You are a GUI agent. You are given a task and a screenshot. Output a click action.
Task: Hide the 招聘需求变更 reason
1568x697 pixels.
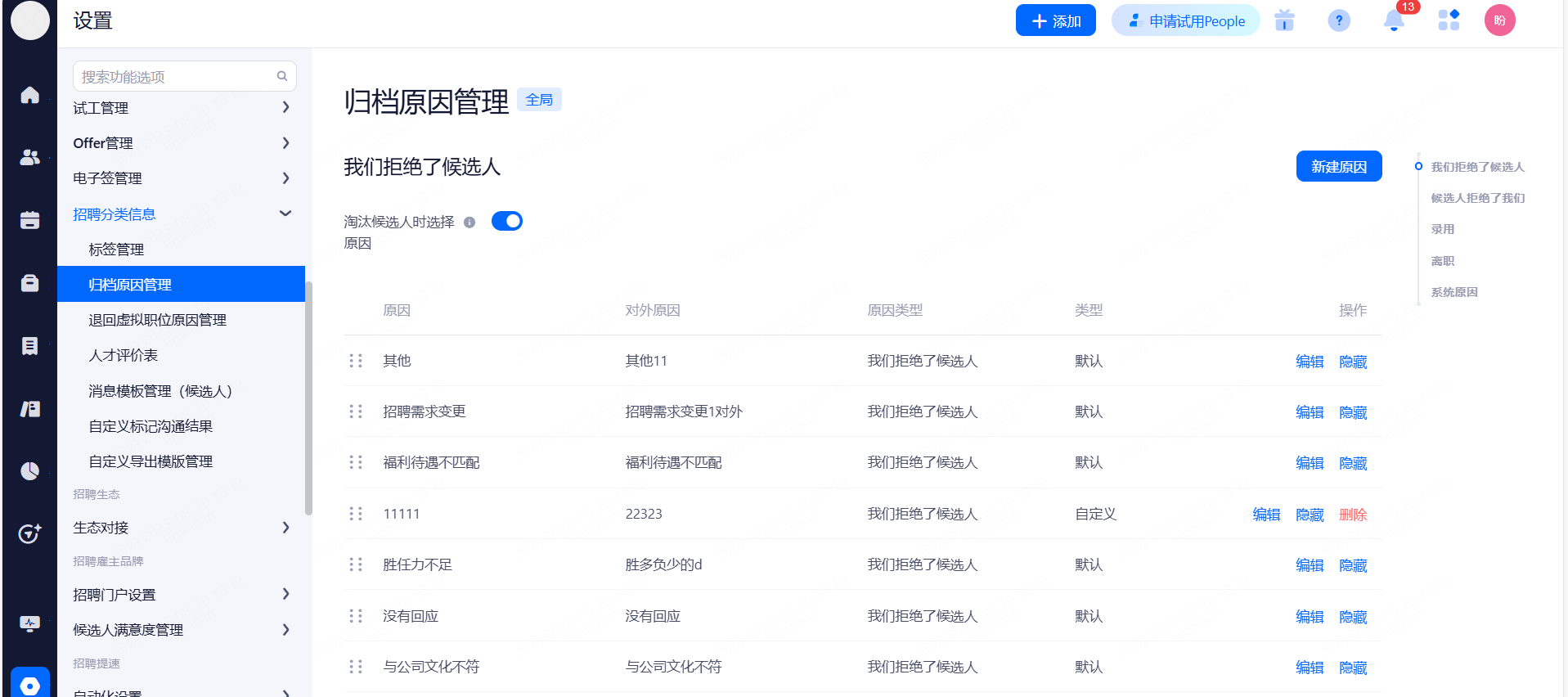(1353, 412)
